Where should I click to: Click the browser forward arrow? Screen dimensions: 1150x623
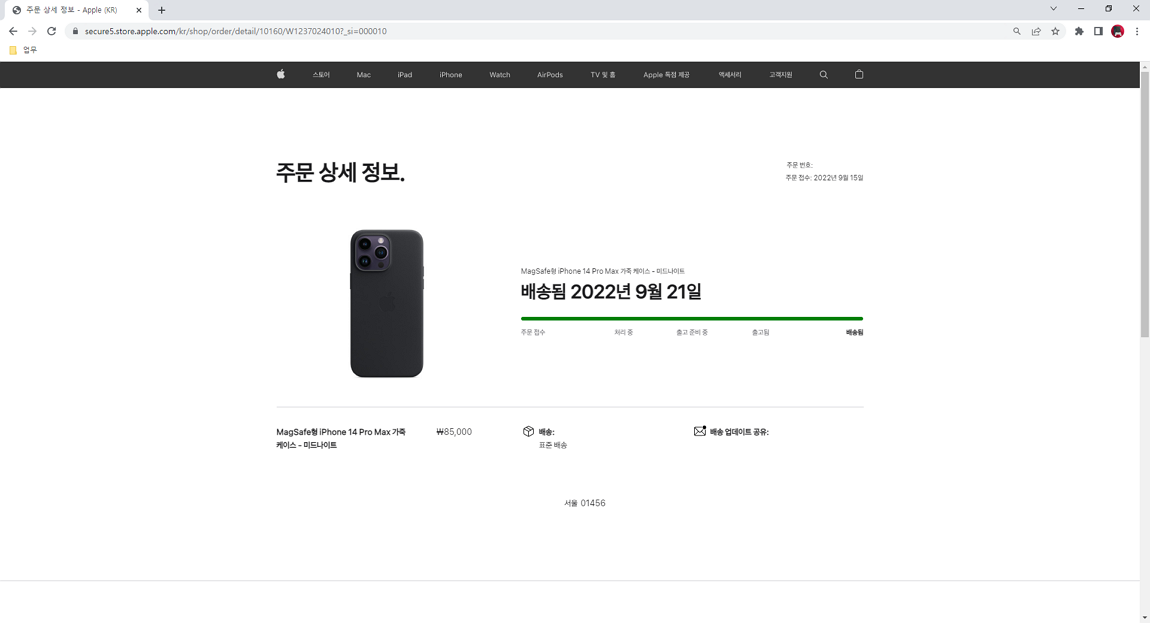[x=32, y=31]
